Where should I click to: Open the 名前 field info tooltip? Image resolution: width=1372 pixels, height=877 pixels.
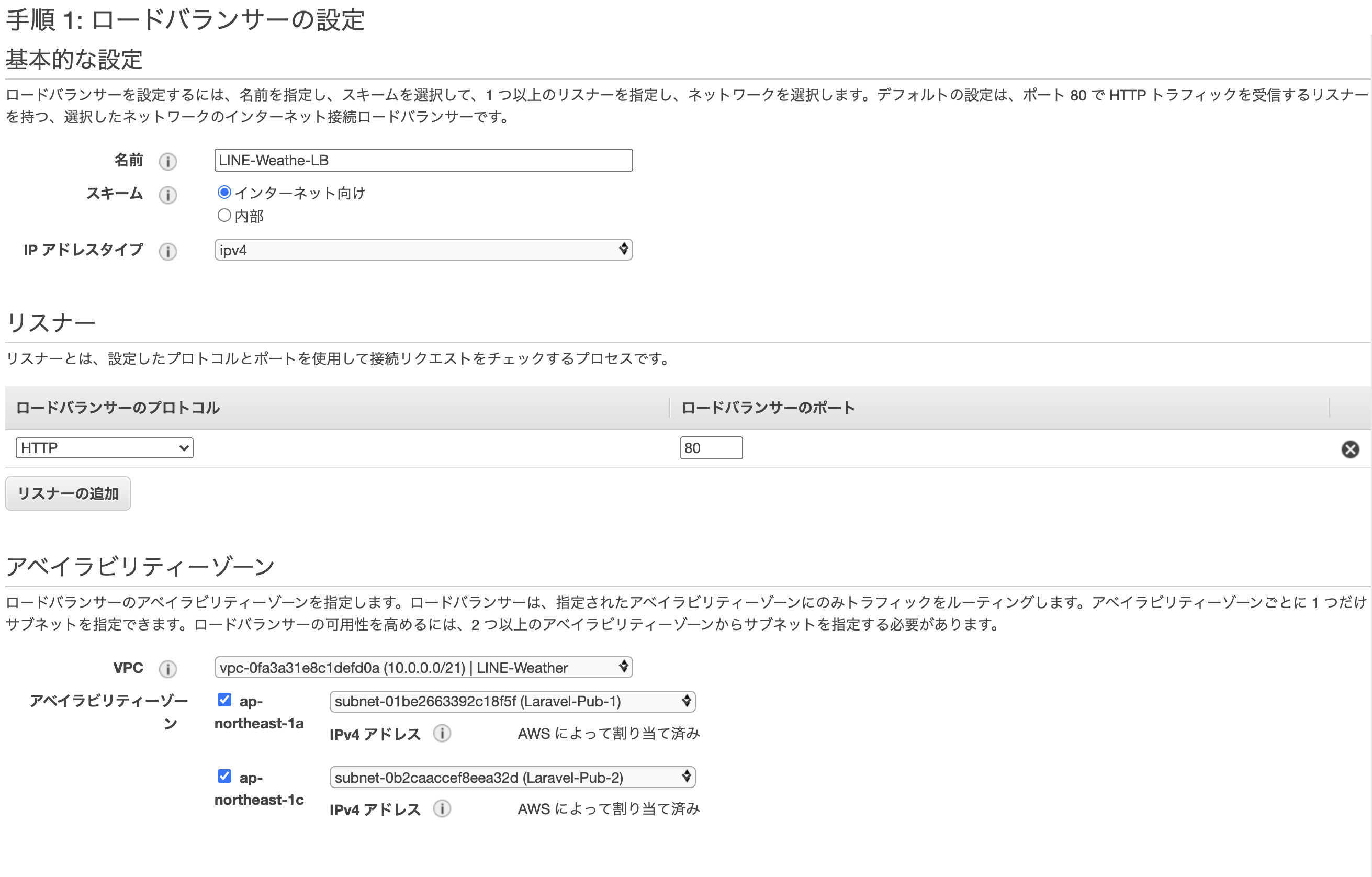tap(168, 161)
